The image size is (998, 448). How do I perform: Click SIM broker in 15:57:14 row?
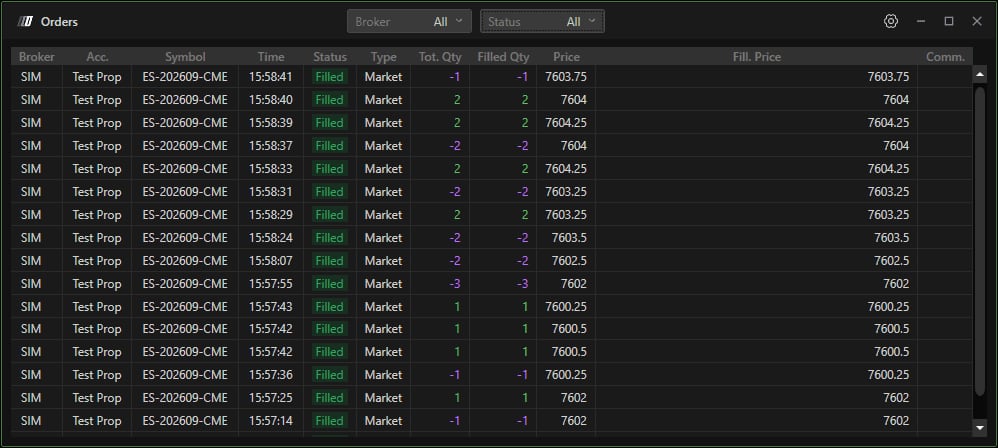point(31,421)
